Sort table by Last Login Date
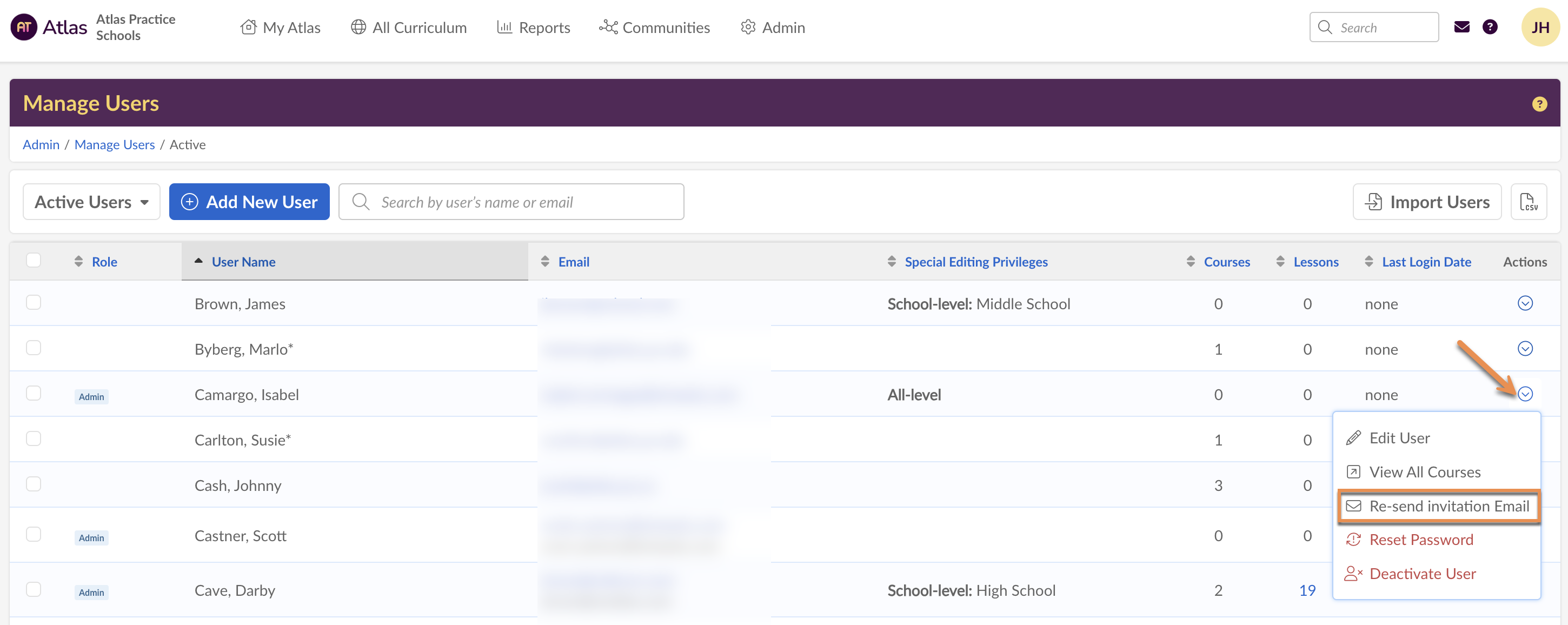The image size is (1568, 625). [x=1426, y=262]
